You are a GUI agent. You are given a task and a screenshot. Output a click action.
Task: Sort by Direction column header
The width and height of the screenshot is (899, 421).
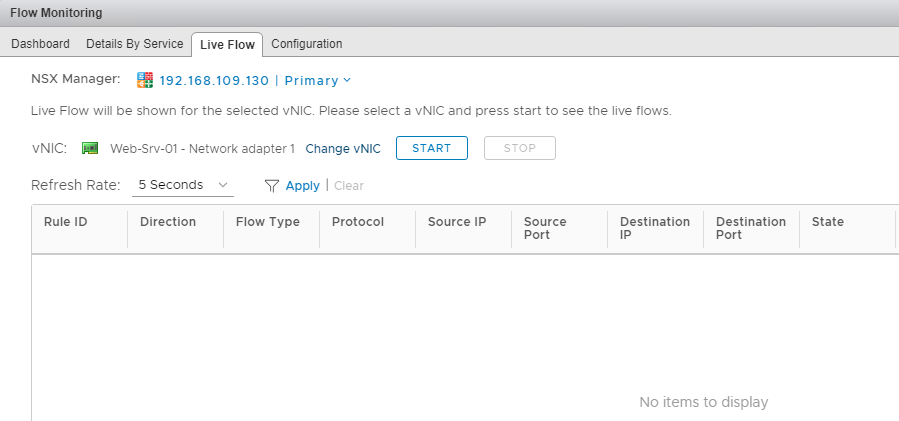point(168,222)
